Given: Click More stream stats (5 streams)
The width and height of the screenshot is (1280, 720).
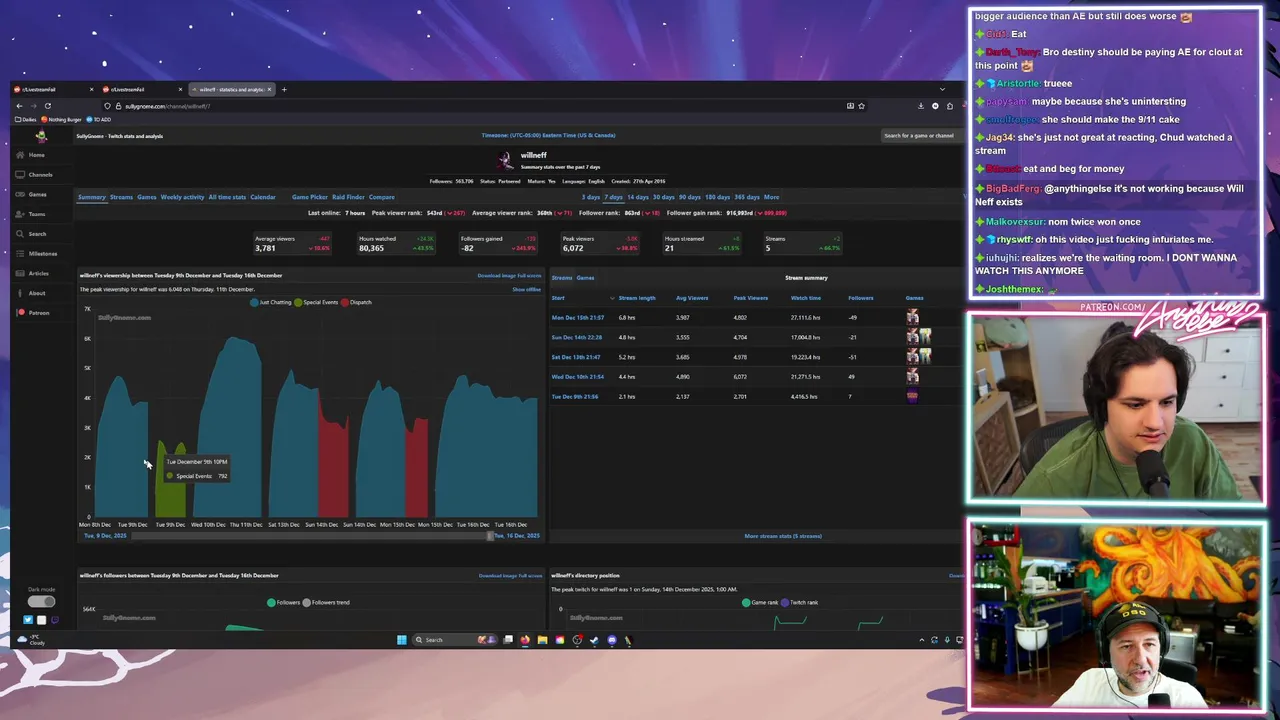Looking at the screenshot, I should 783,536.
